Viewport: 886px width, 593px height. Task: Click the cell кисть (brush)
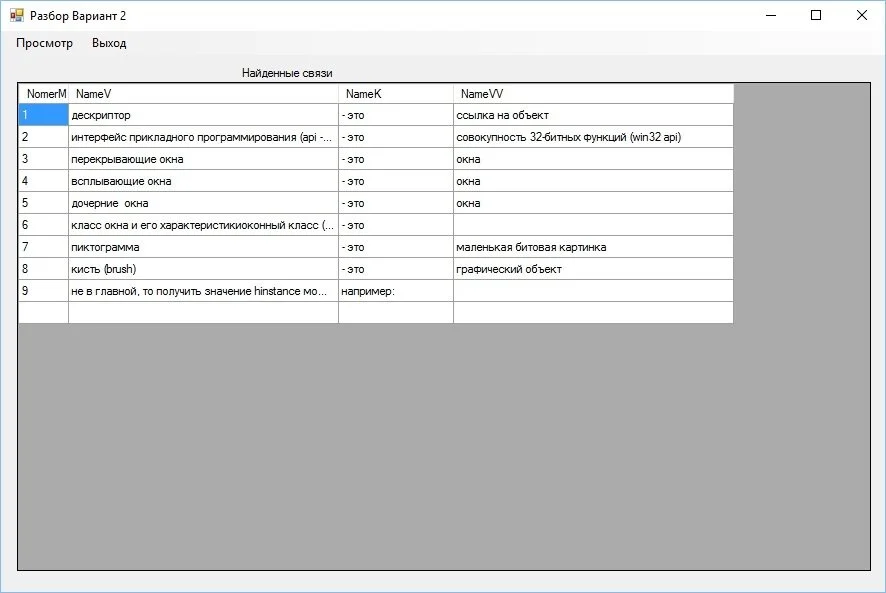pos(203,269)
